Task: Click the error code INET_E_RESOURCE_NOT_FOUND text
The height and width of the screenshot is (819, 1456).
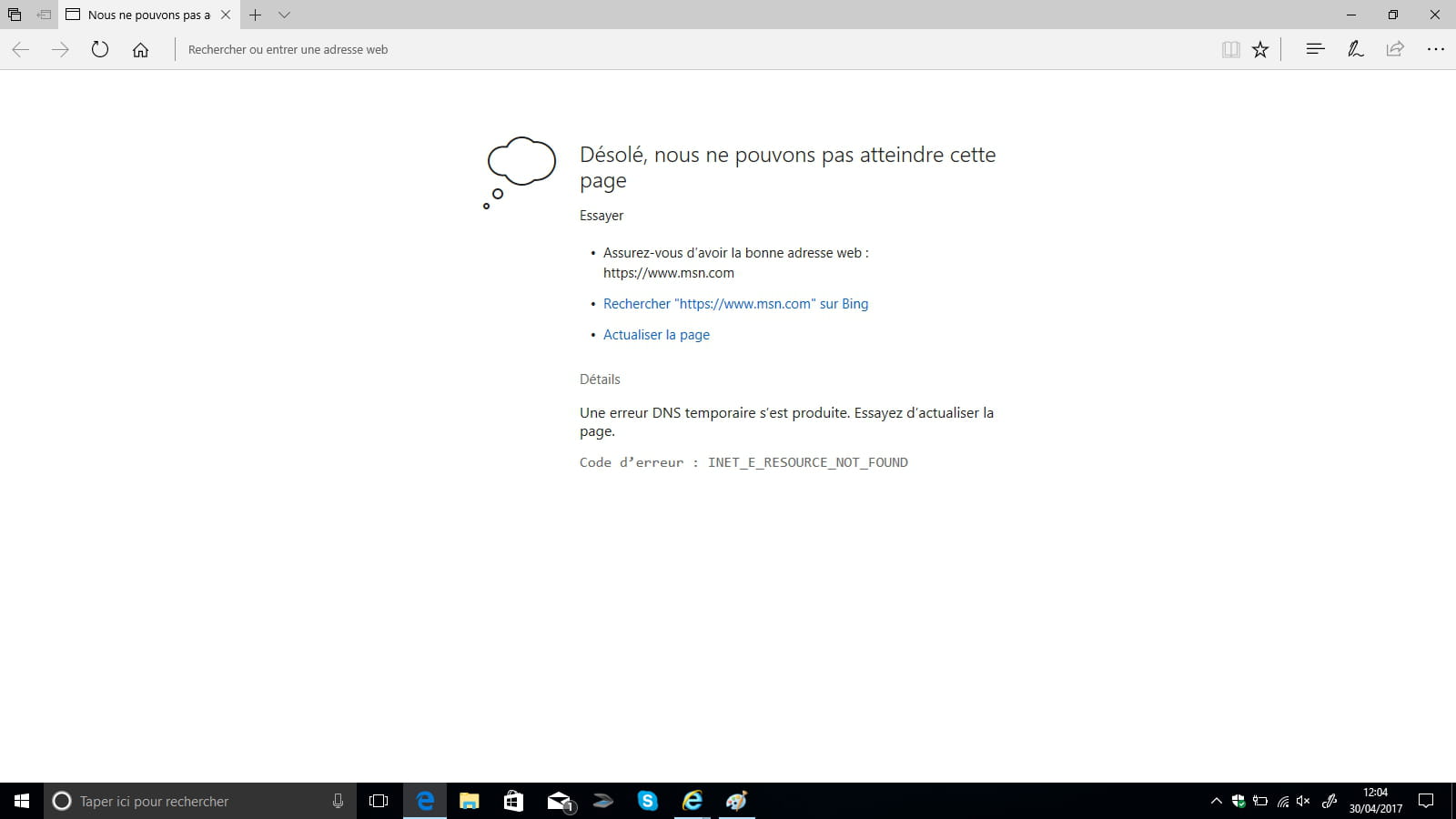Action: [808, 462]
